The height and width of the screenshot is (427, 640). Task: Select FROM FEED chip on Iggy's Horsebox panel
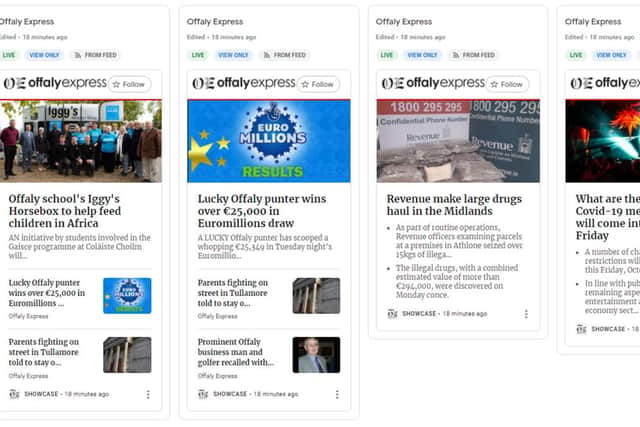[95, 55]
